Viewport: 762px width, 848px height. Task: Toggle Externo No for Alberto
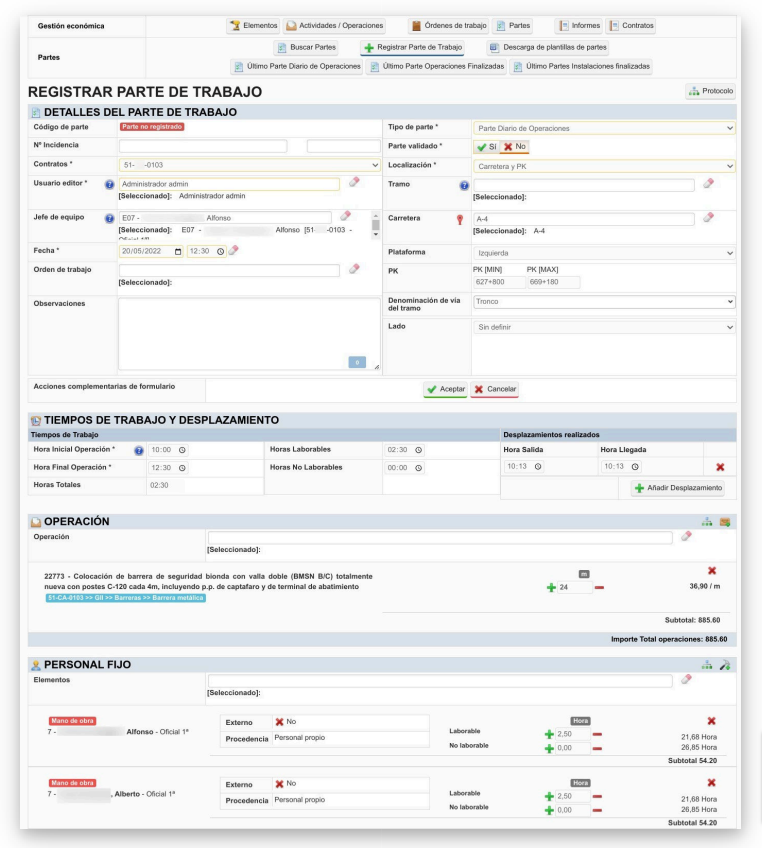[286, 784]
